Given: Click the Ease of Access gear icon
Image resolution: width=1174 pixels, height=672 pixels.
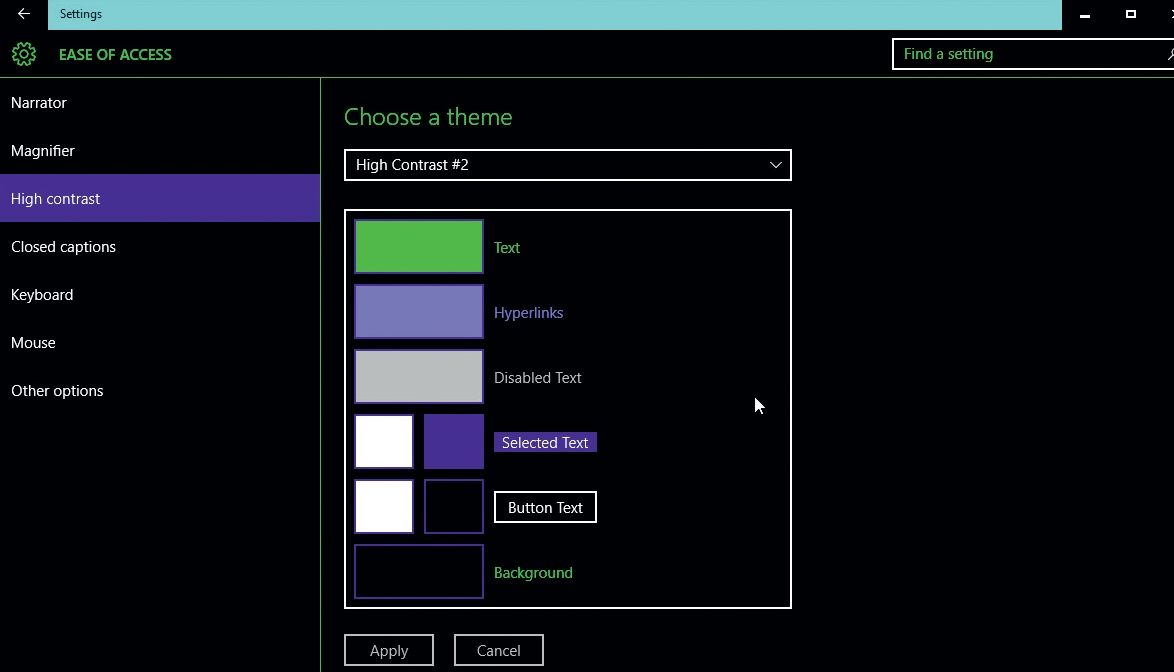Looking at the screenshot, I should [x=23, y=54].
